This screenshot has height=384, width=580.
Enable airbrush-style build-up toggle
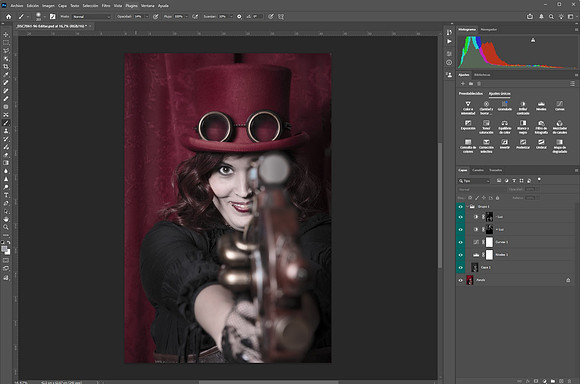(x=195, y=17)
